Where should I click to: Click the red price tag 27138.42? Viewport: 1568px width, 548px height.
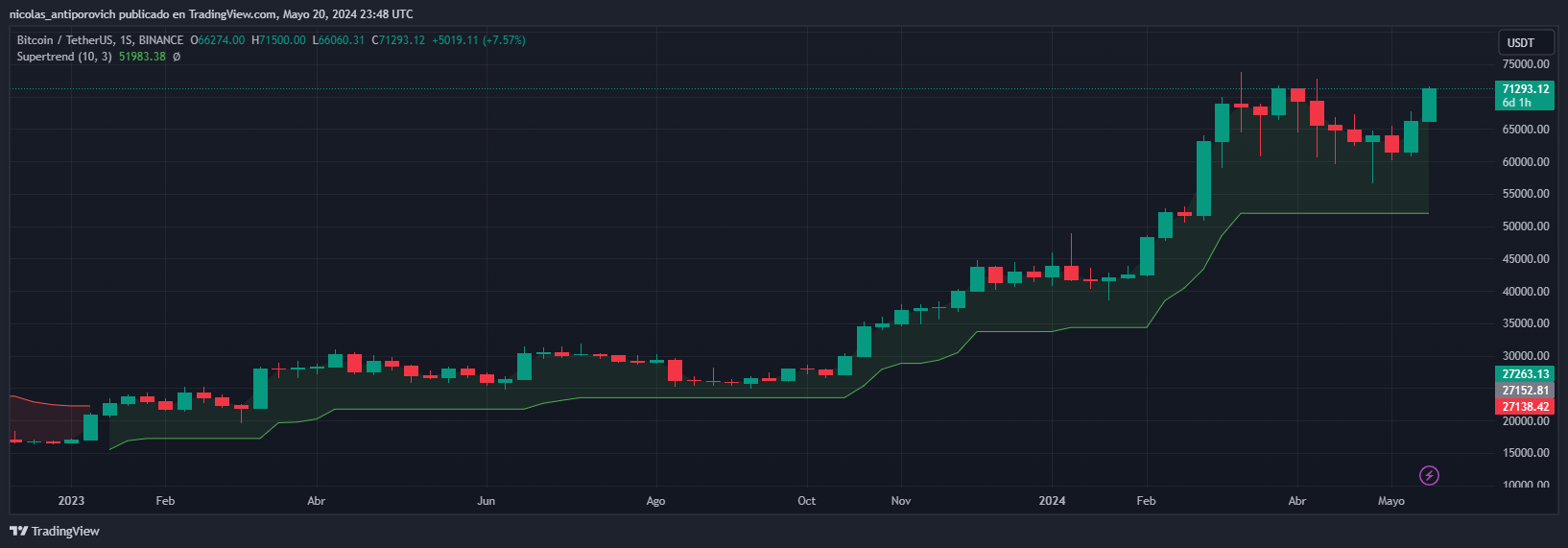click(1525, 407)
